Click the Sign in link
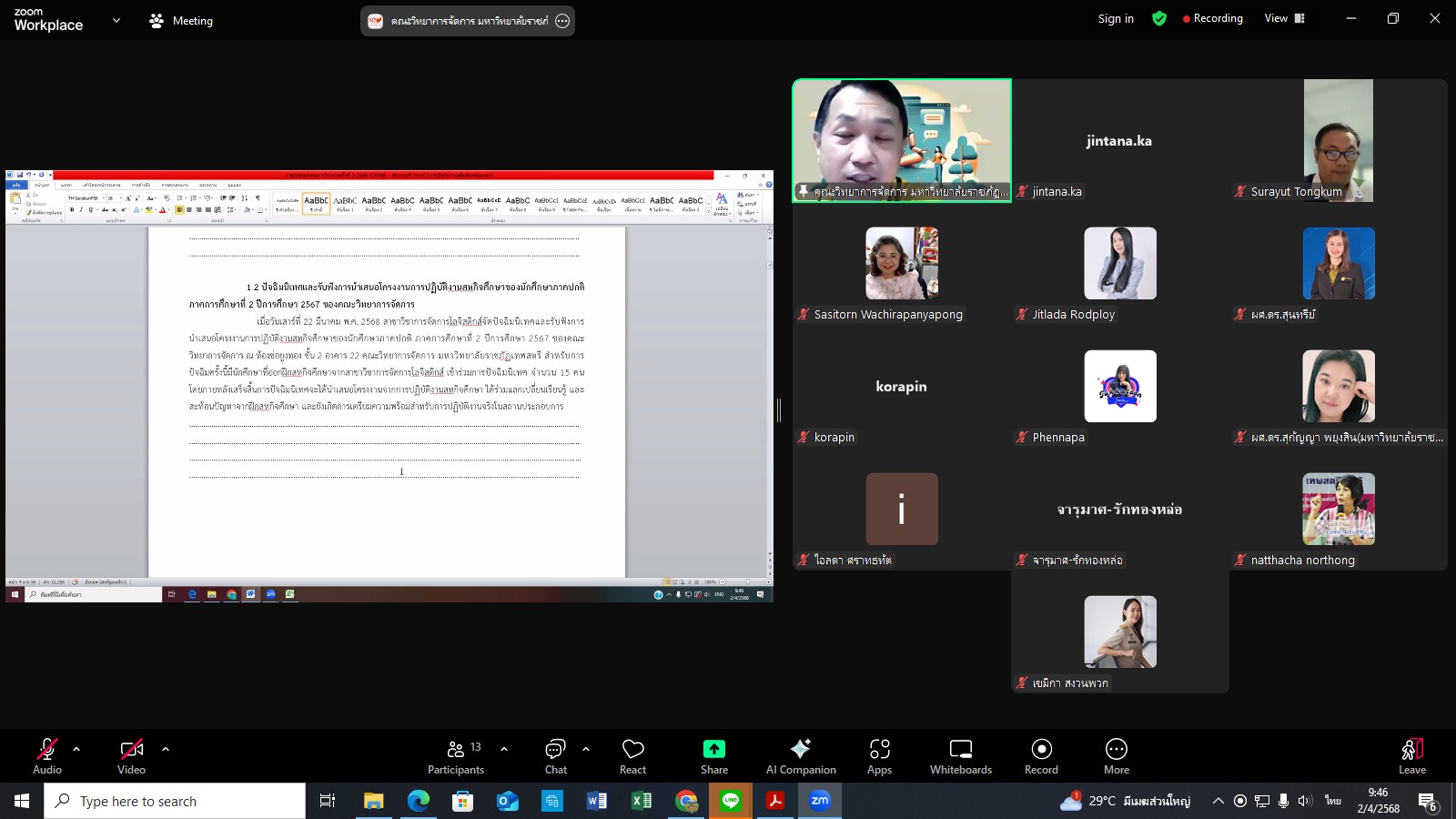 tap(1116, 18)
